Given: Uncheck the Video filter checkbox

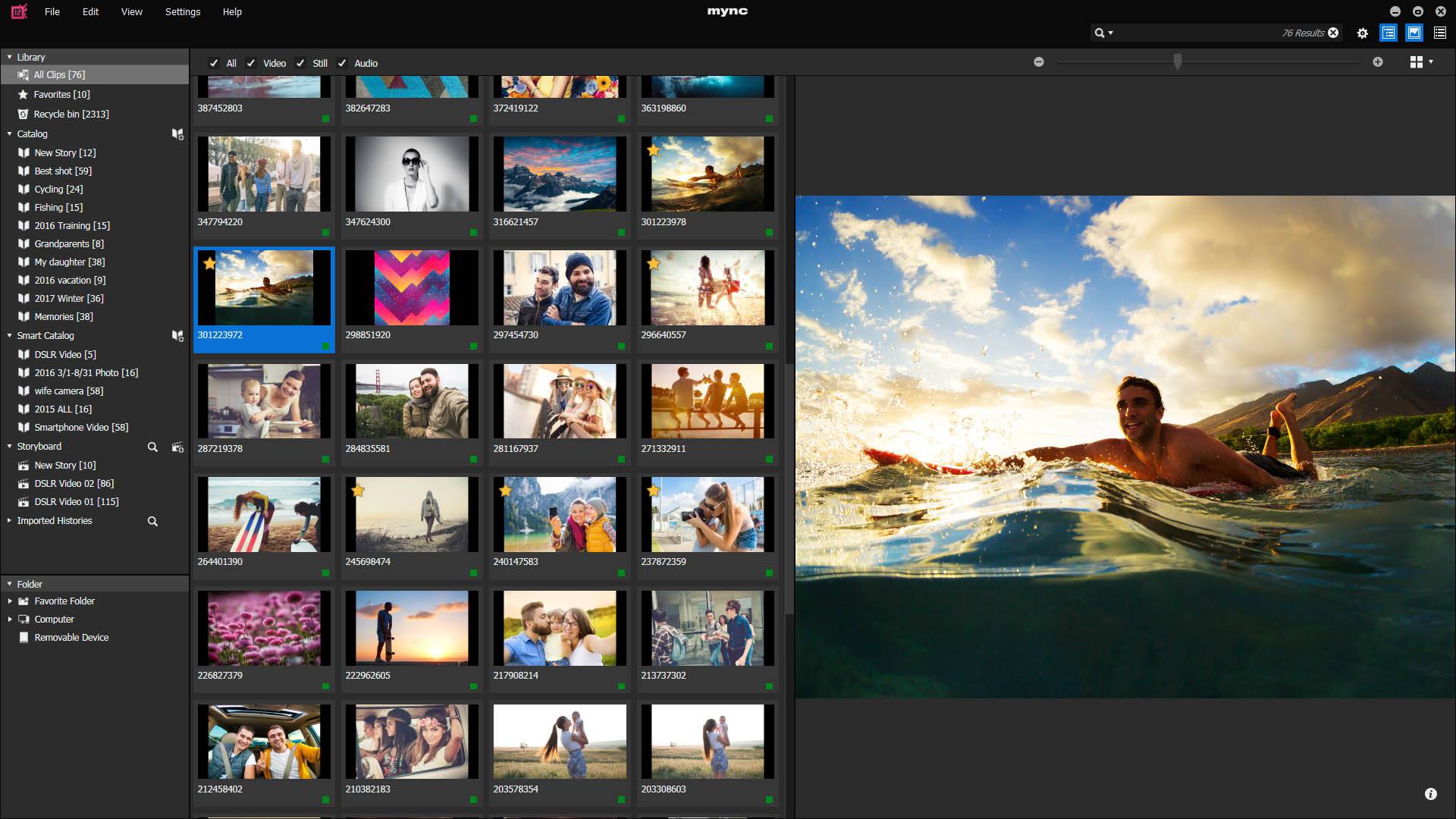Looking at the screenshot, I should (x=251, y=64).
